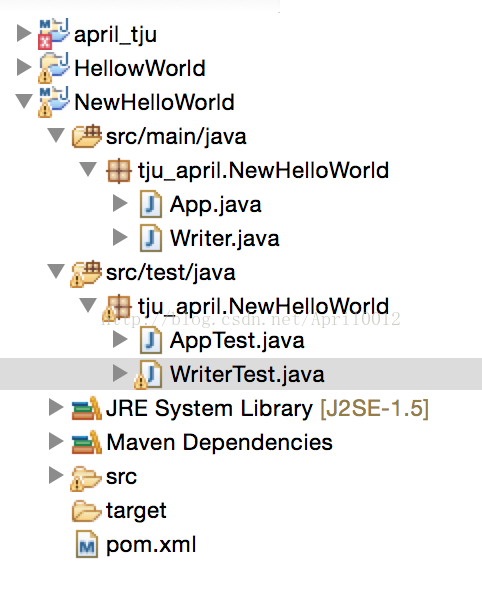Click the Writer.java file icon
This screenshot has width=482, height=616.
[151, 238]
